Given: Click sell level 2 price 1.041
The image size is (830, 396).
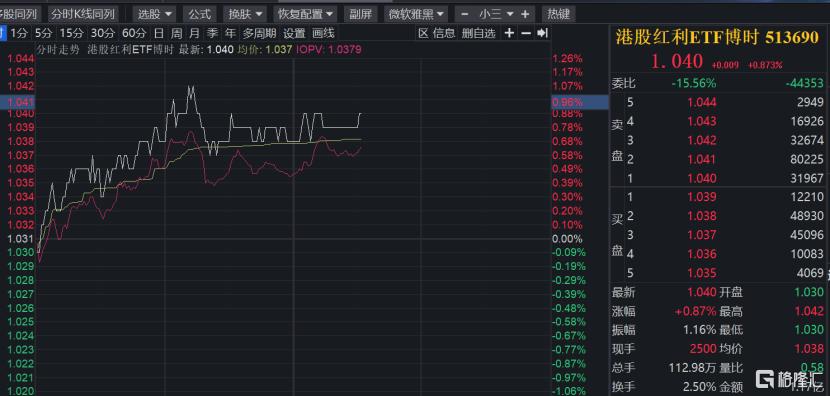Looking at the screenshot, I should pyautogui.click(x=702, y=159).
